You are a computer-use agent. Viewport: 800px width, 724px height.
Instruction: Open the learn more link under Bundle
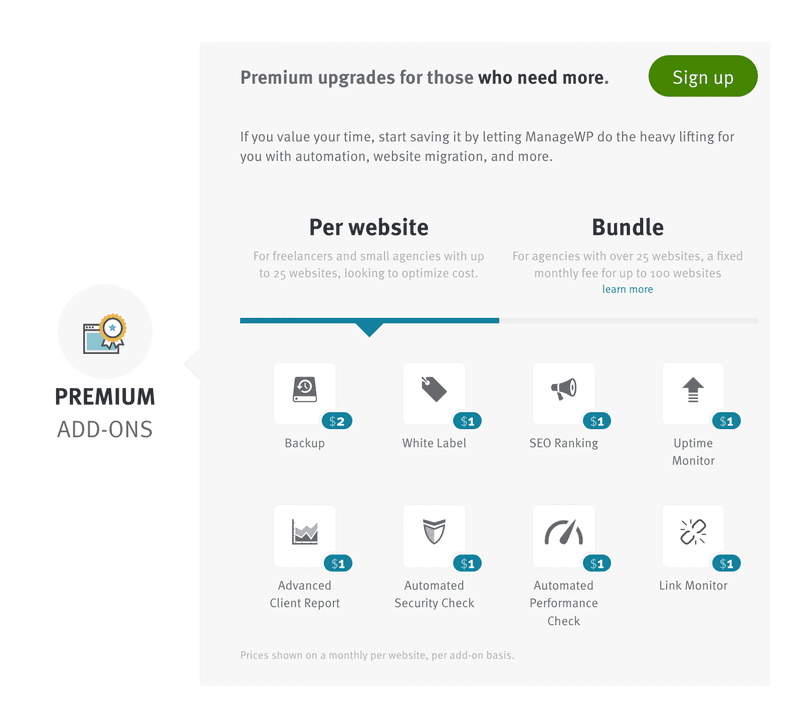[628, 289]
